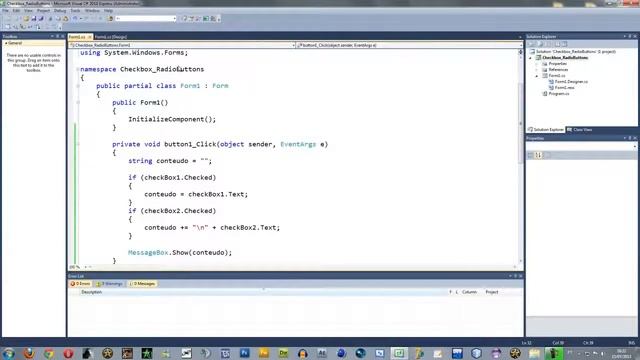Select the Properties folder in Solution Explorer
Screen dimensions: 640x360
[558, 64]
